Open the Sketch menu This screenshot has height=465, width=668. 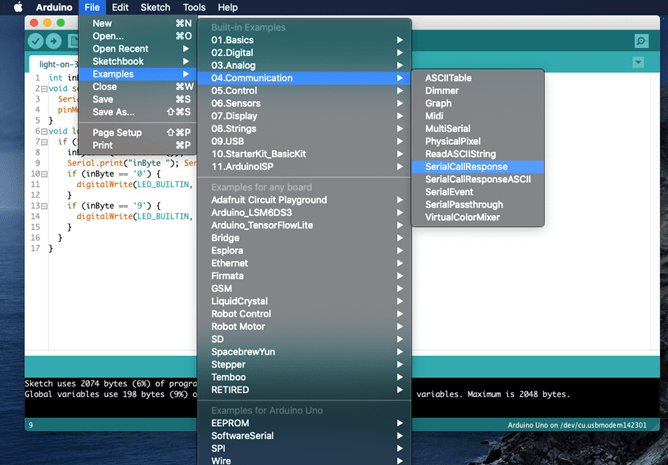[155, 7]
